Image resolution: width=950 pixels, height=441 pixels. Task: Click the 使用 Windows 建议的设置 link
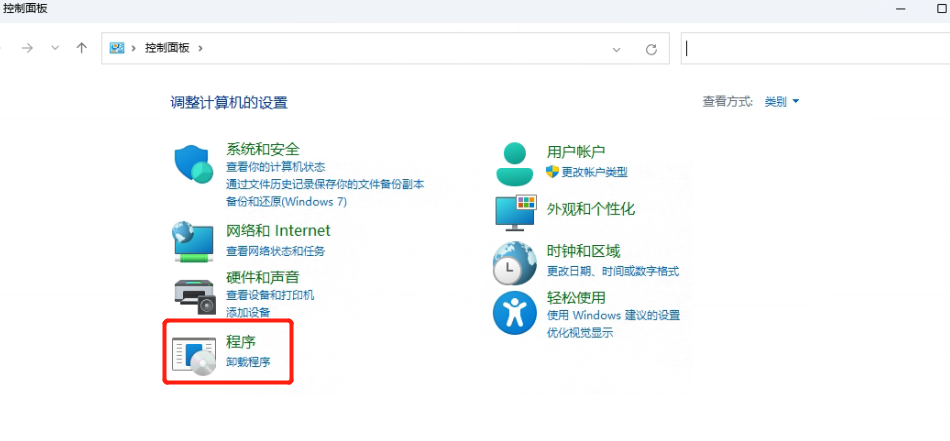tap(613, 316)
